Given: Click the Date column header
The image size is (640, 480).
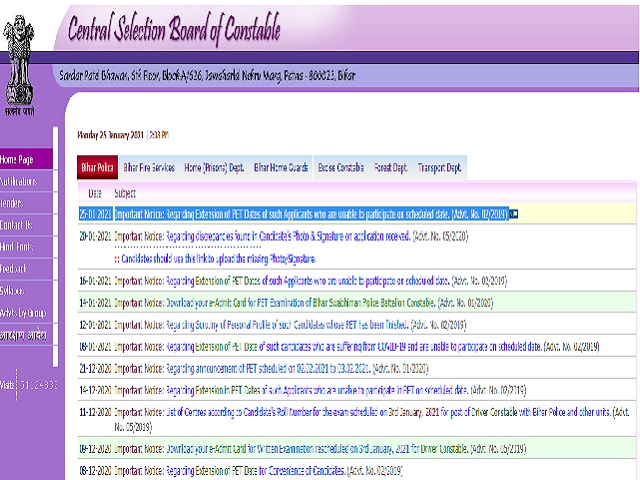Looking at the screenshot, I should click(95, 193).
